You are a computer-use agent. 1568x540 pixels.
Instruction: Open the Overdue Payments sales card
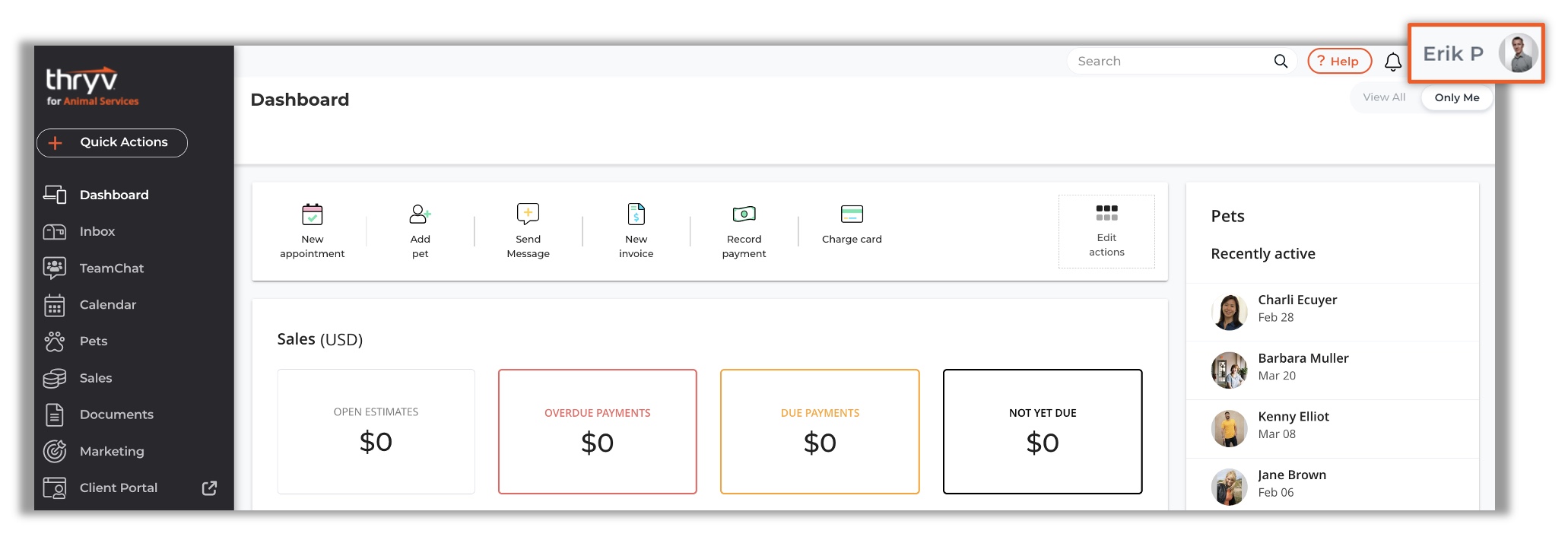coord(598,431)
